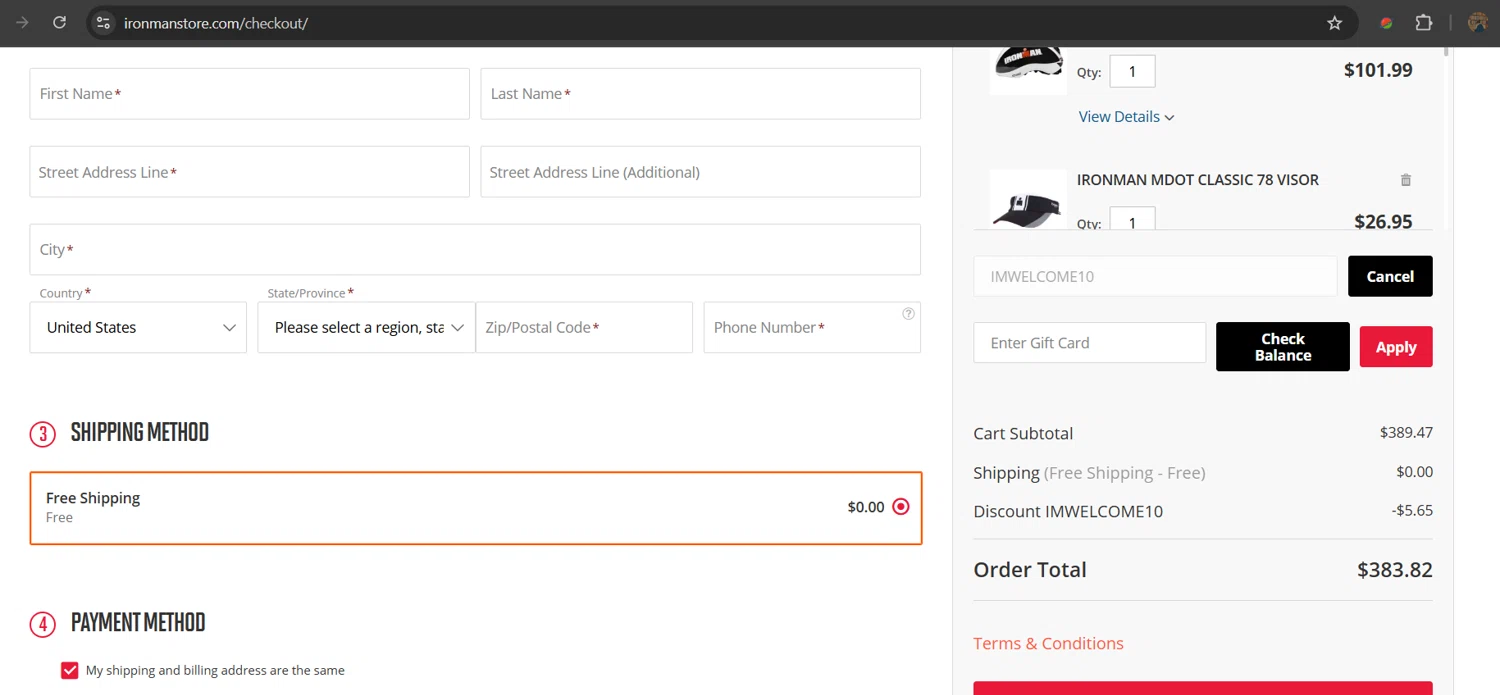Open the State/Province dropdown
Viewport: 1500px width, 695px height.
(366, 327)
